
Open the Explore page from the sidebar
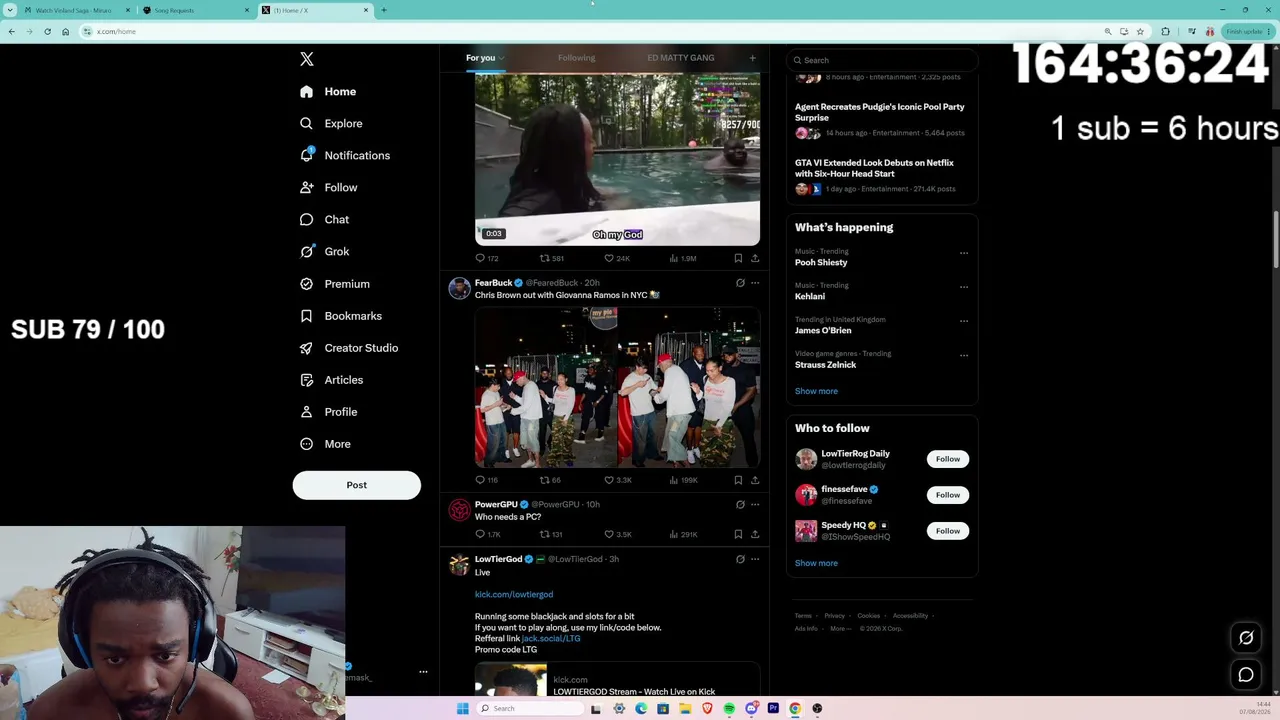[331, 123]
